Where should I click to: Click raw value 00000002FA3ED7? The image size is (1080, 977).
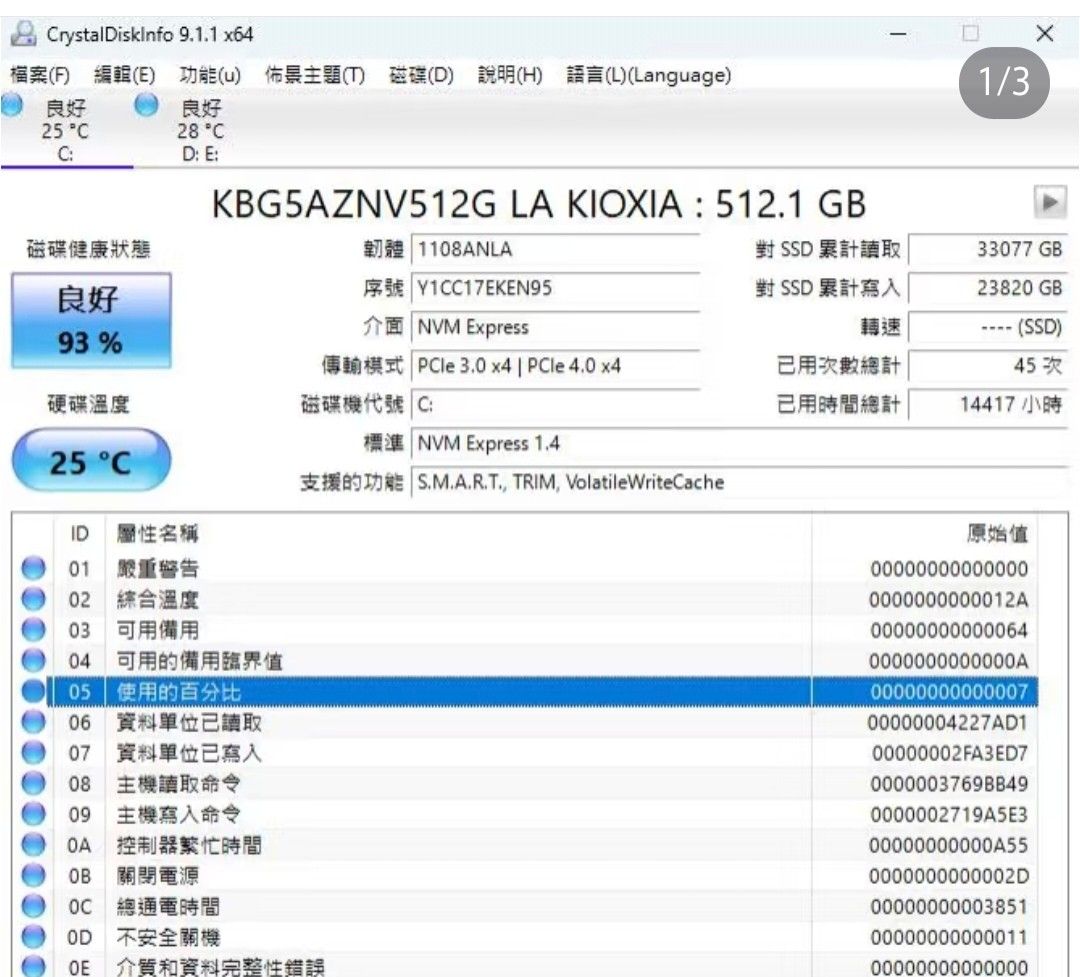pyautogui.click(x=950, y=754)
